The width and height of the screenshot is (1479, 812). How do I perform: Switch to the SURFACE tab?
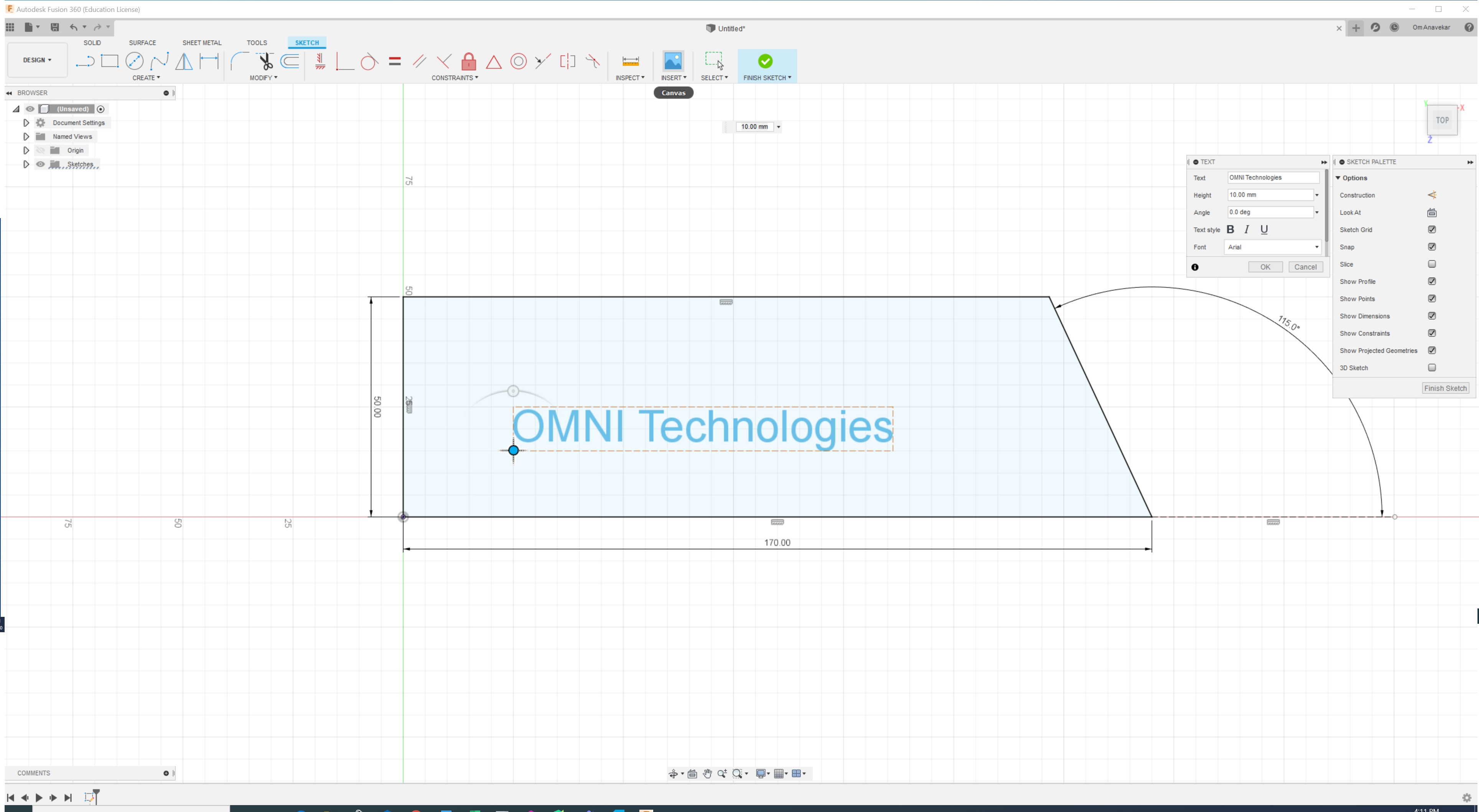click(x=142, y=43)
